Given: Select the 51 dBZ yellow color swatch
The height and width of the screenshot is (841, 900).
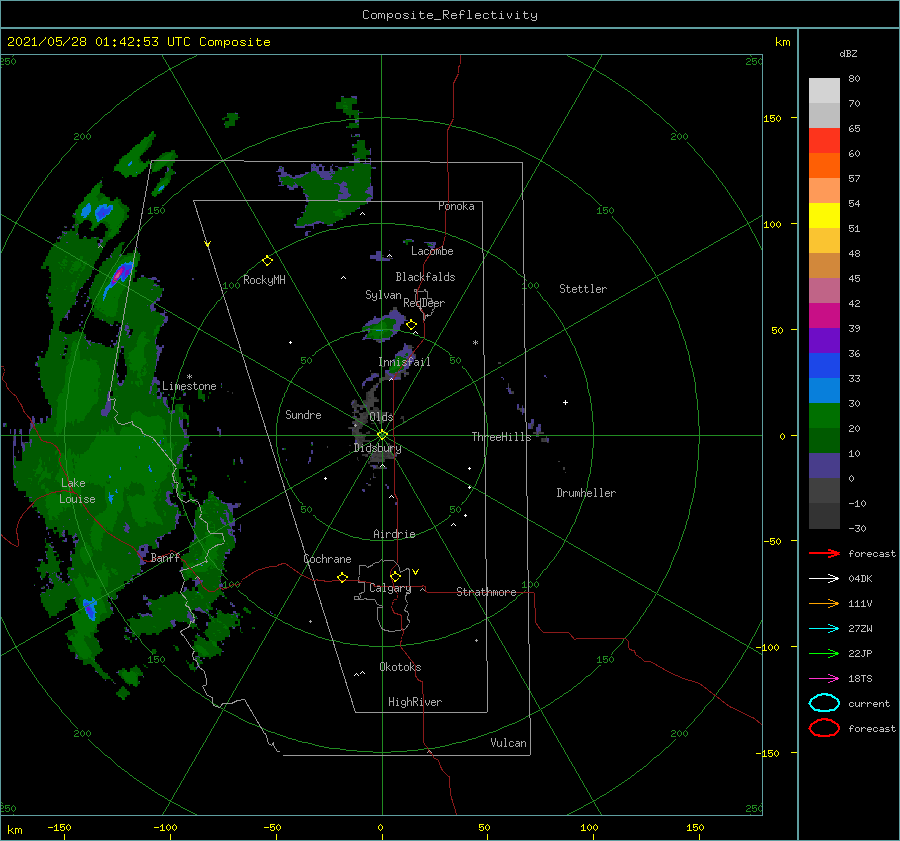Looking at the screenshot, I should [x=824, y=215].
